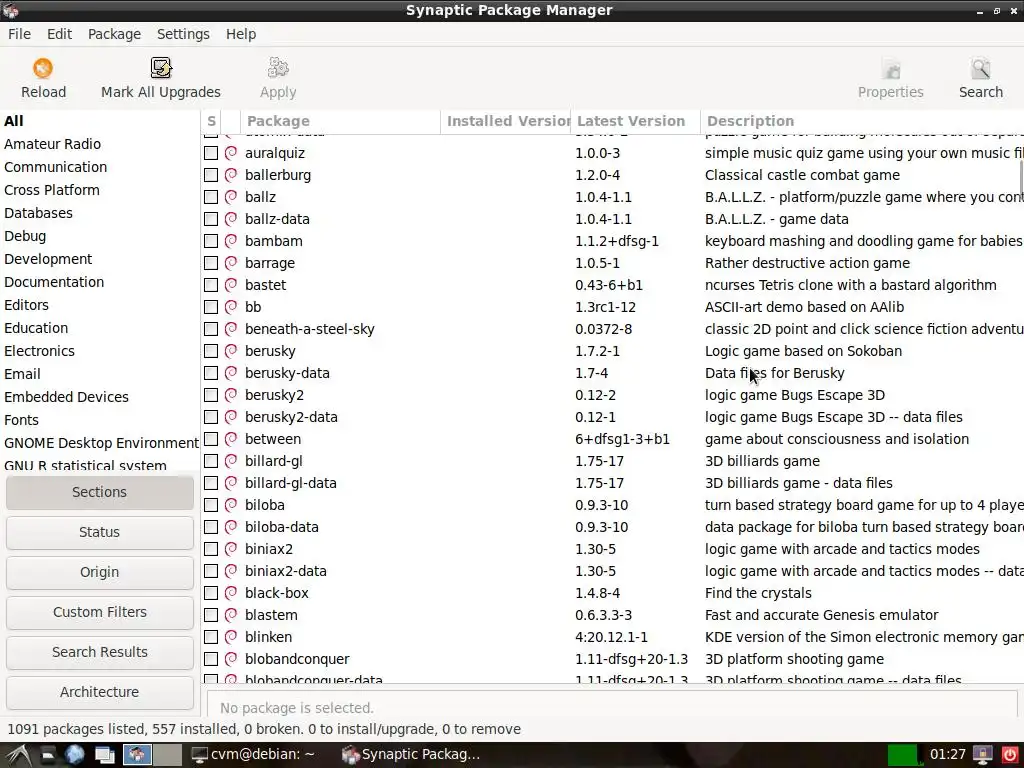Screen dimensions: 1024x768
Task: Click the S status column header
Action: [211, 121]
